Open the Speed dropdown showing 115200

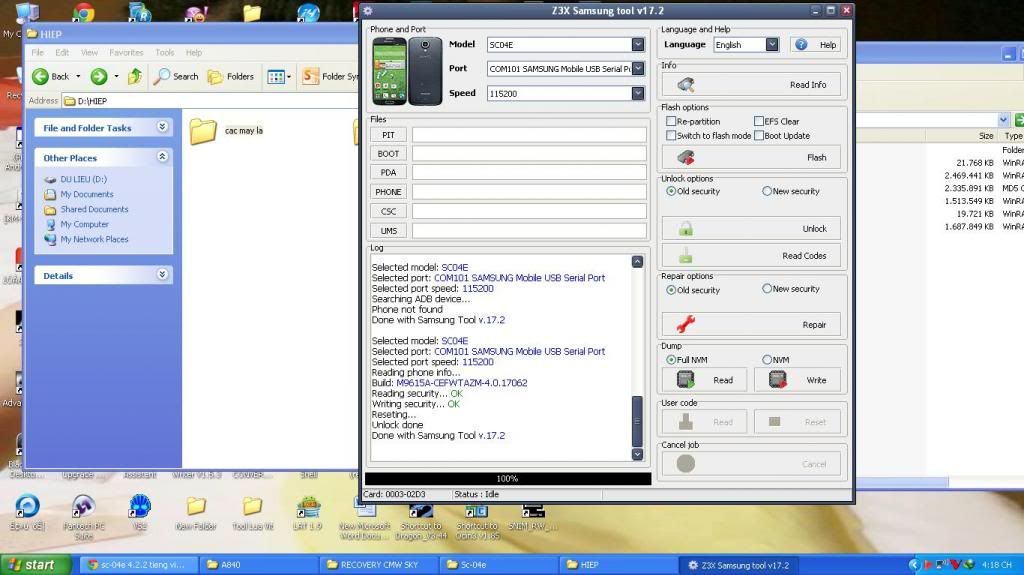[x=638, y=93]
